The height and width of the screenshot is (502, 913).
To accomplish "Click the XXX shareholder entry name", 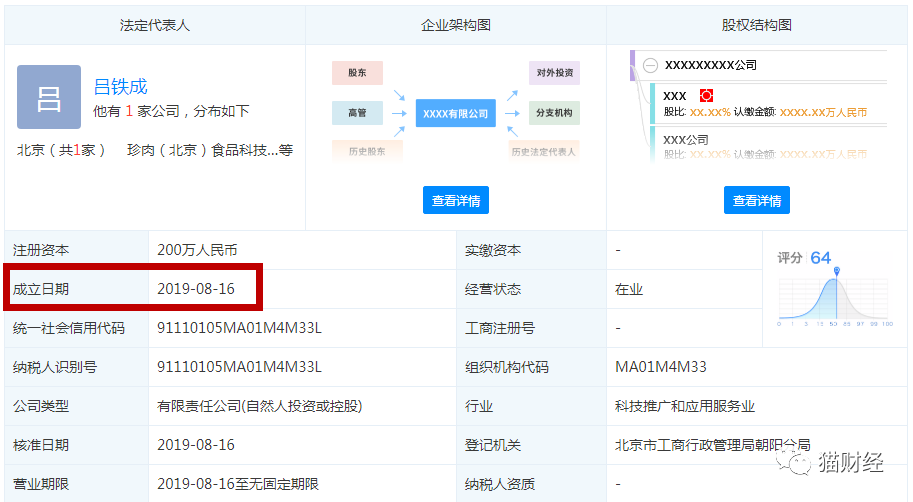I will coord(675,96).
